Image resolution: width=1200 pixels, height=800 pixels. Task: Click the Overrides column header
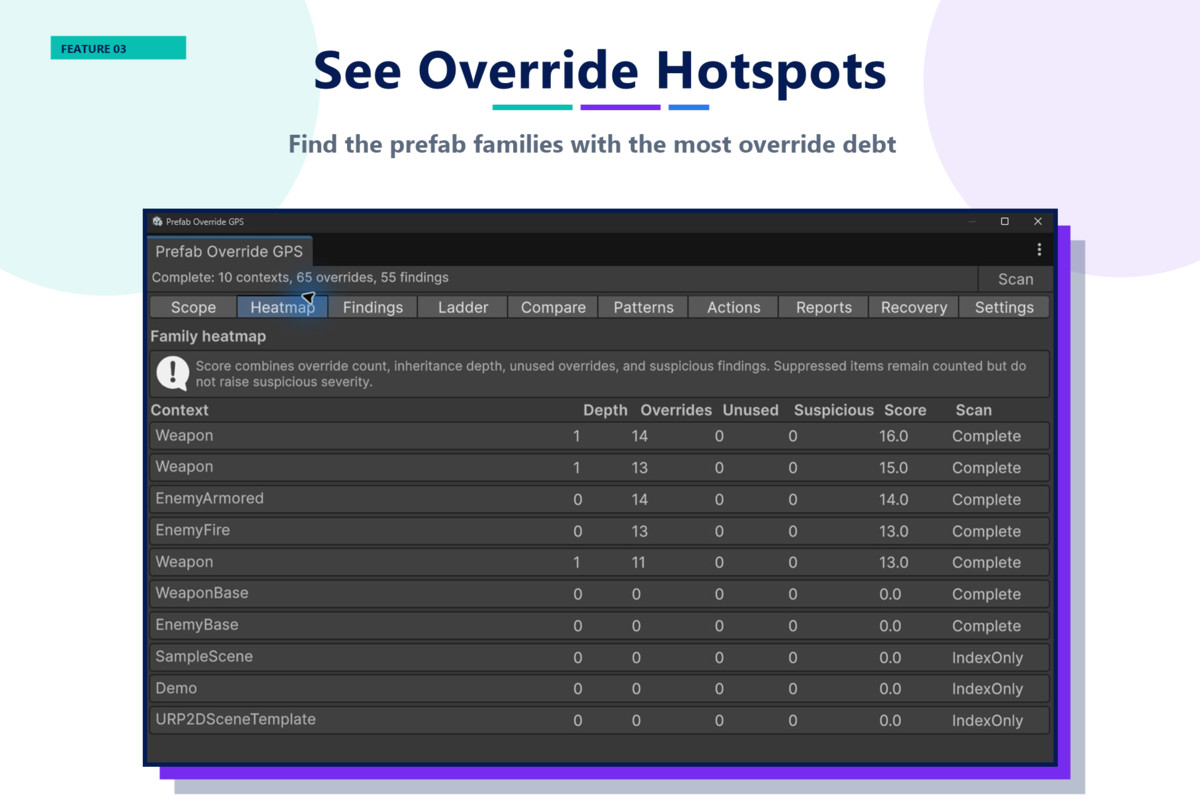676,410
